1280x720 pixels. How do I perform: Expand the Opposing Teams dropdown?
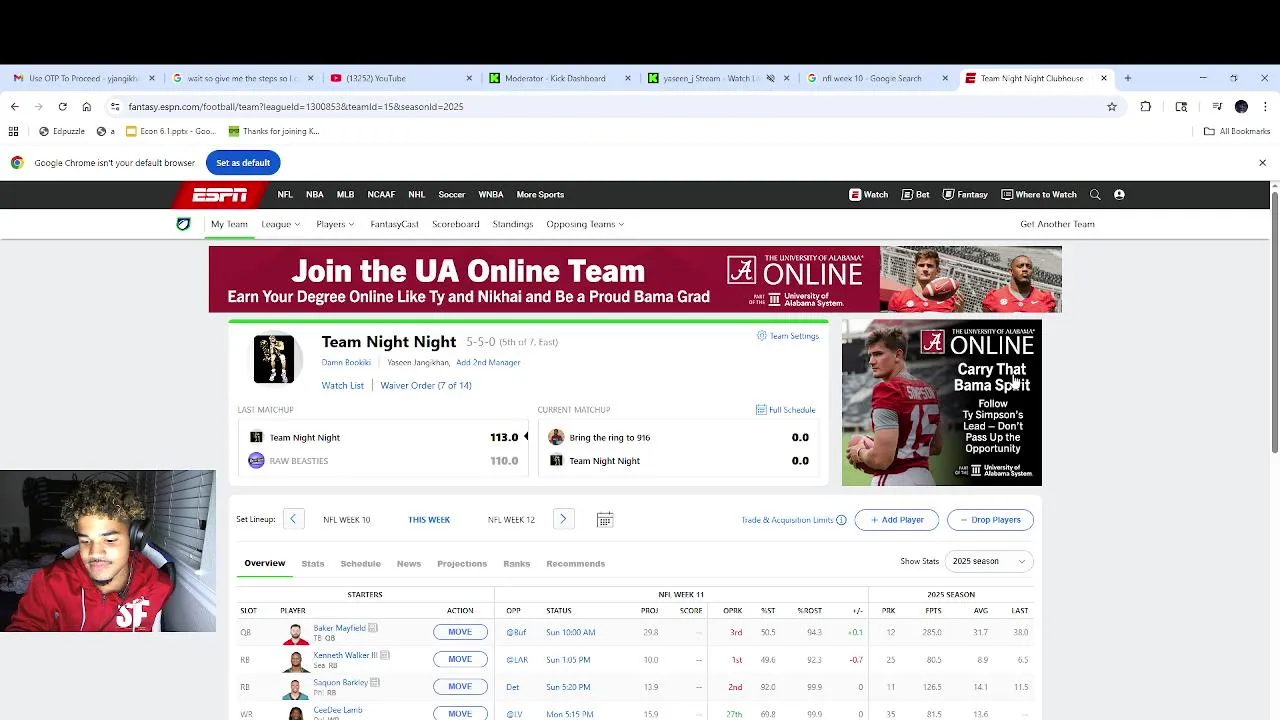tap(585, 224)
